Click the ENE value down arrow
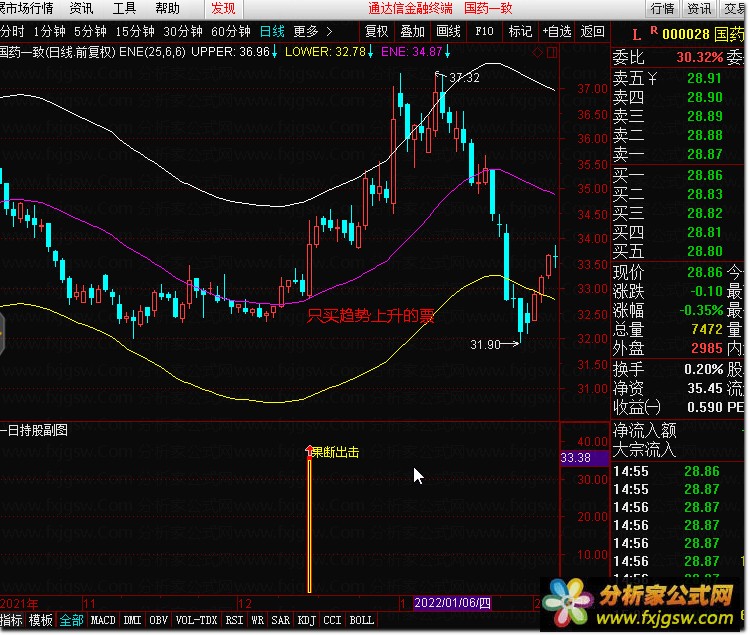The height and width of the screenshot is (635, 750). [x=447, y=52]
